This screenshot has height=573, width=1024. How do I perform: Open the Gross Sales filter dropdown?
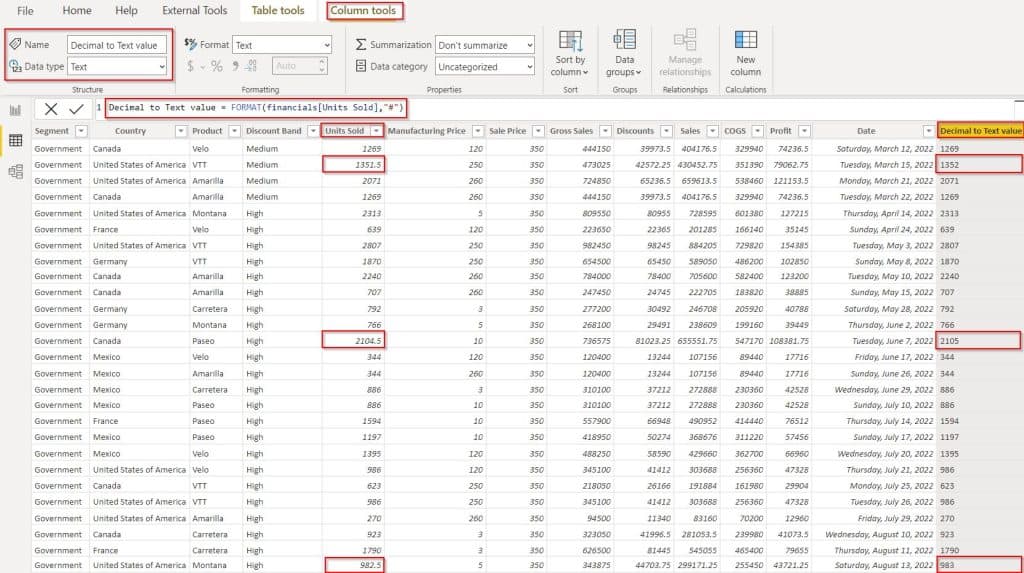[x=605, y=131]
